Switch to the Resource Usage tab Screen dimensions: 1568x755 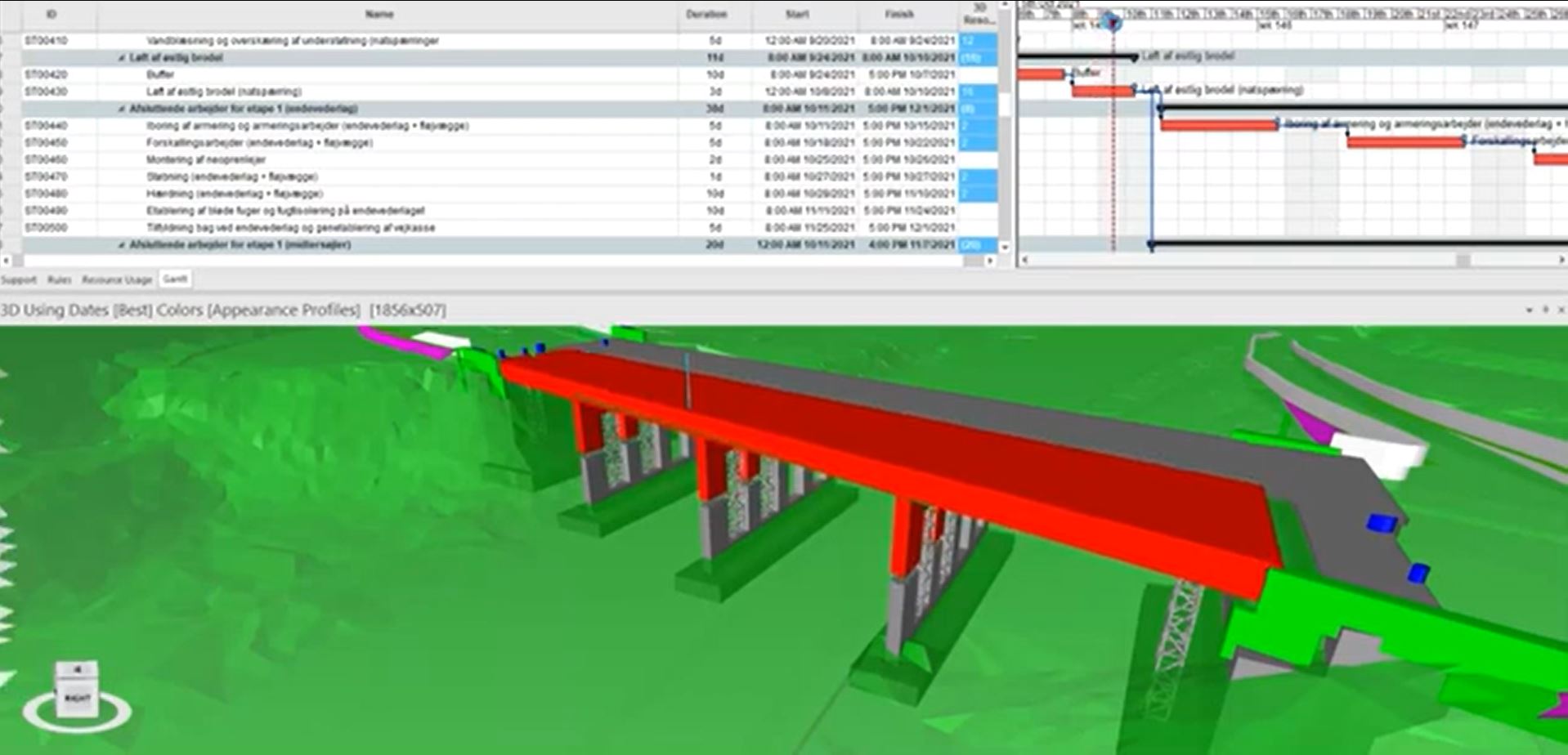(116, 279)
